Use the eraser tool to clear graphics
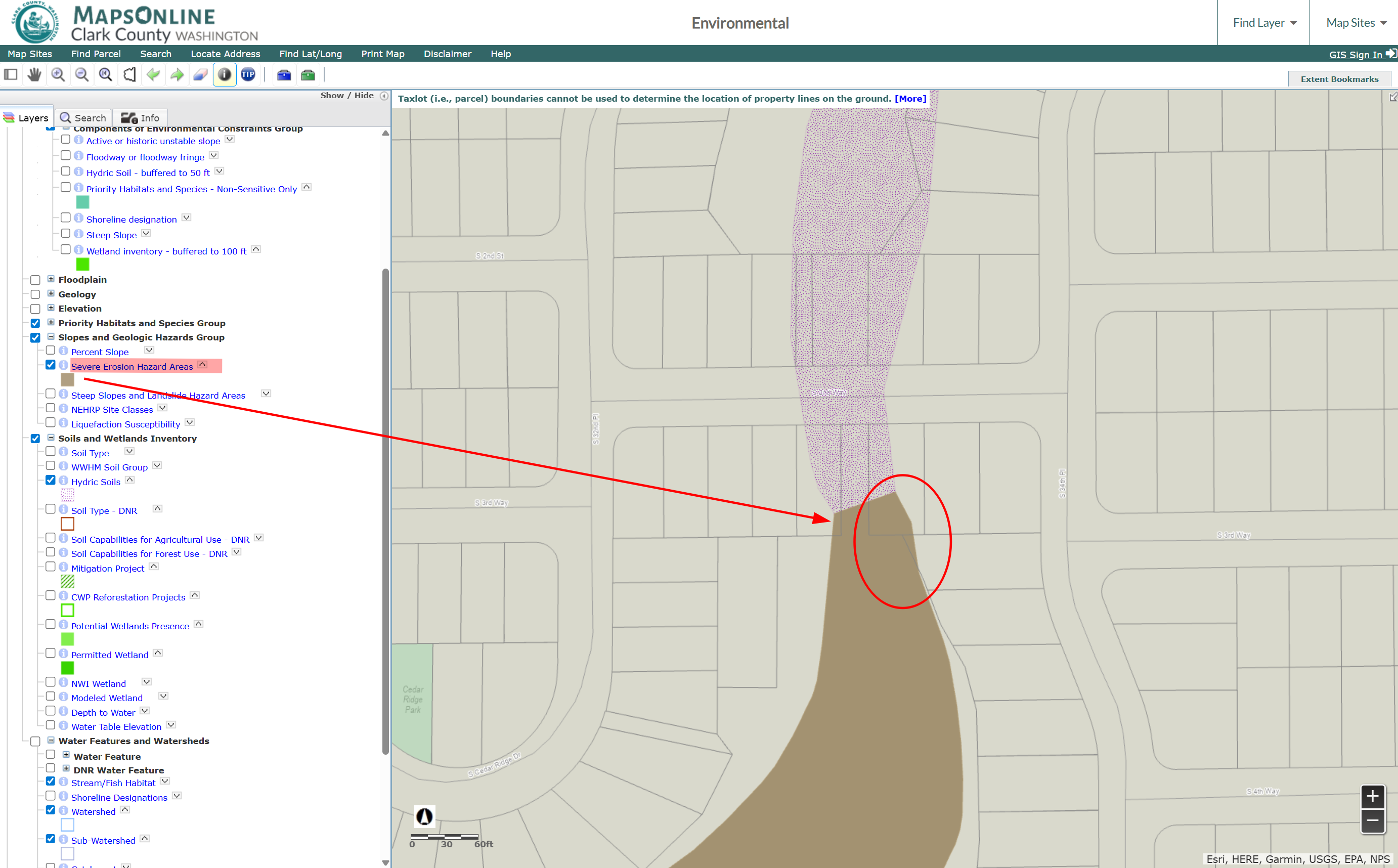This screenshot has width=1398, height=868. (200, 74)
